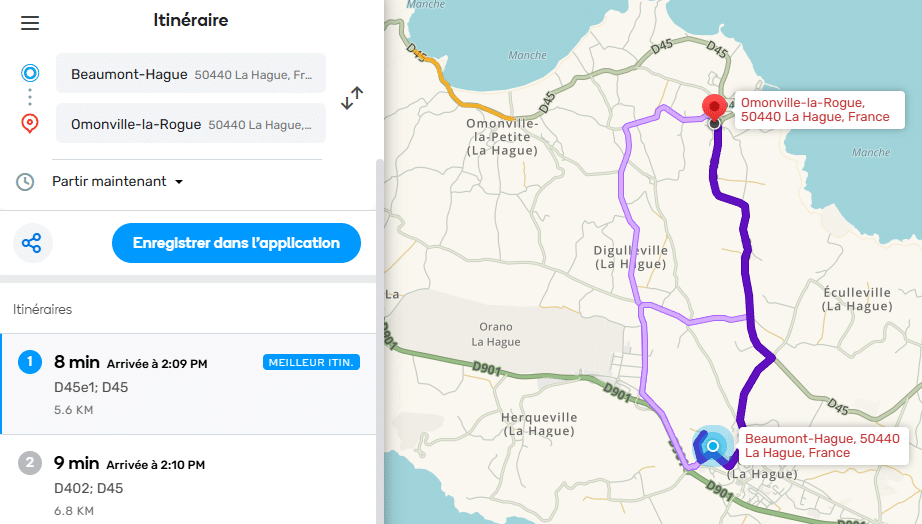Click the blue origin circle icon
This screenshot has width=922, height=524.
[x=30, y=73]
